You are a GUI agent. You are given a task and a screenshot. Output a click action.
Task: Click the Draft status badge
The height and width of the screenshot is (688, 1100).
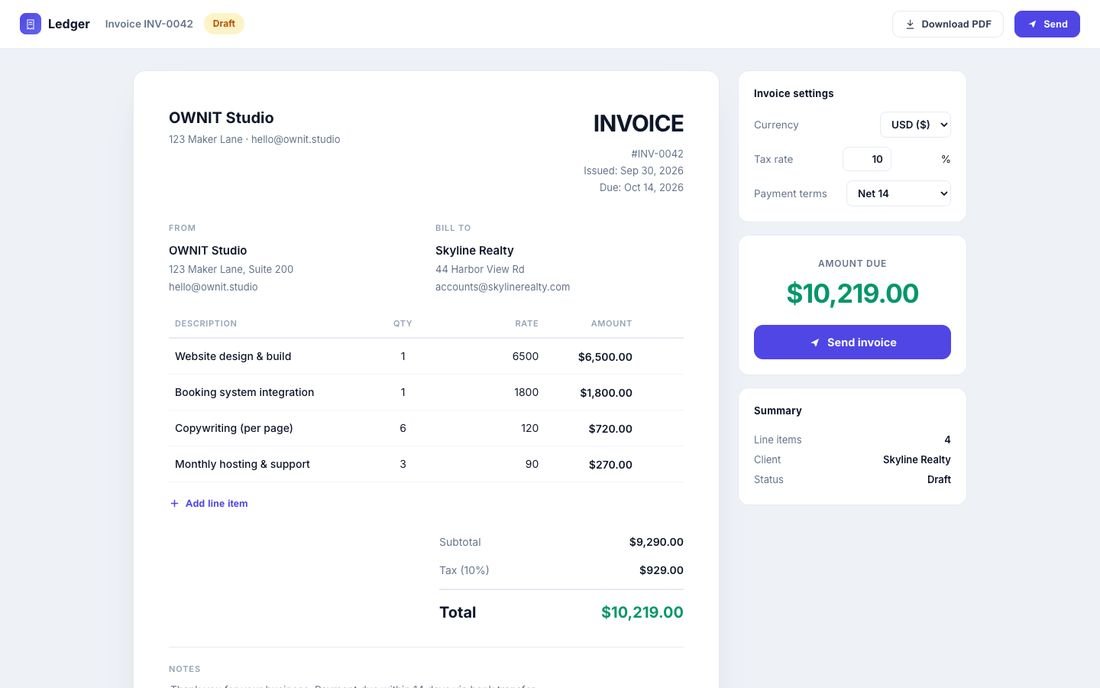[x=224, y=24]
